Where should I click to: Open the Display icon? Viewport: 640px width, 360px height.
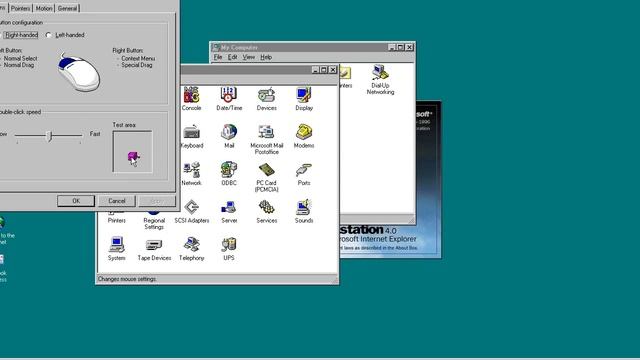pyautogui.click(x=304, y=99)
